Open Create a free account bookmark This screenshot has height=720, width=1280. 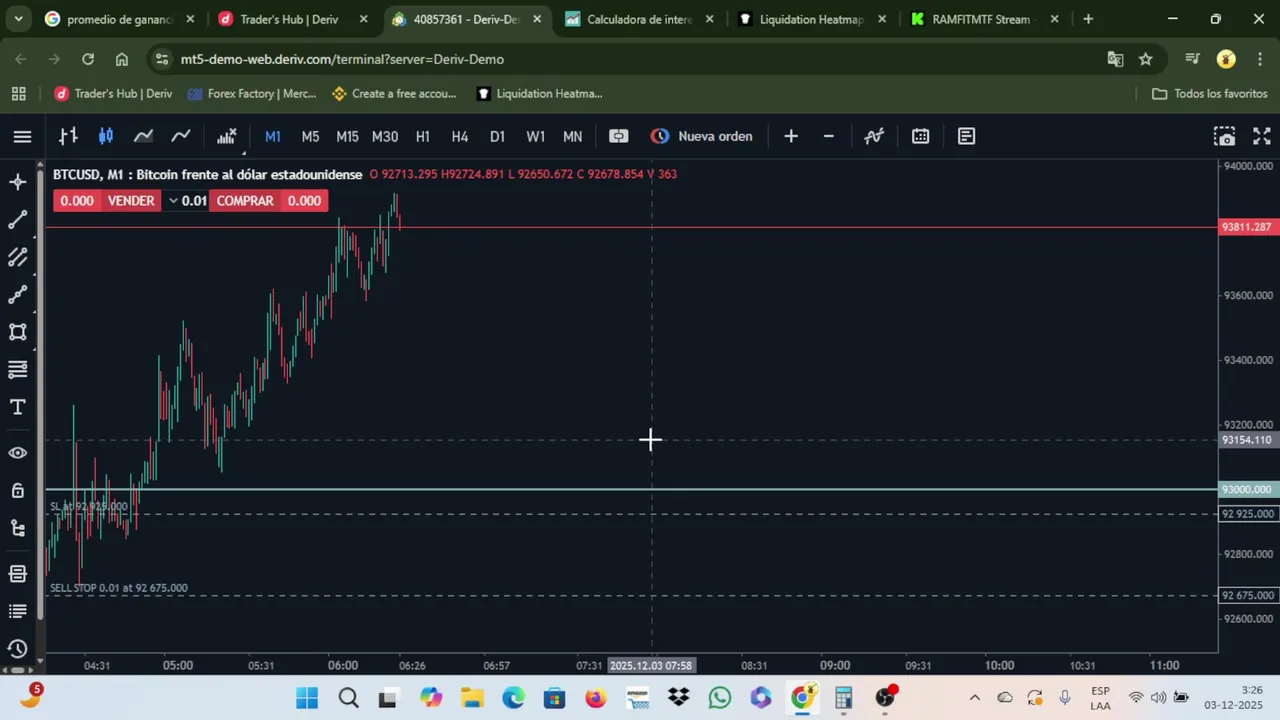click(x=394, y=93)
